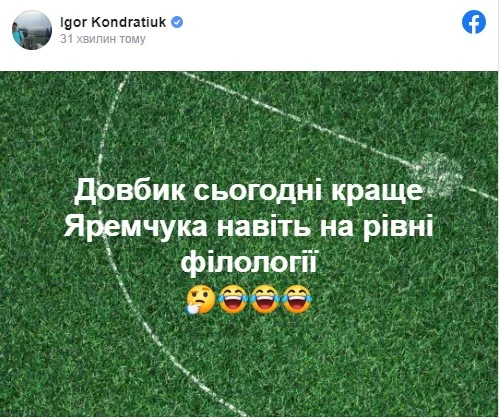Open Igor Kondratiuk's profile avatar
Screen dimensions: 501x418
[32, 30]
